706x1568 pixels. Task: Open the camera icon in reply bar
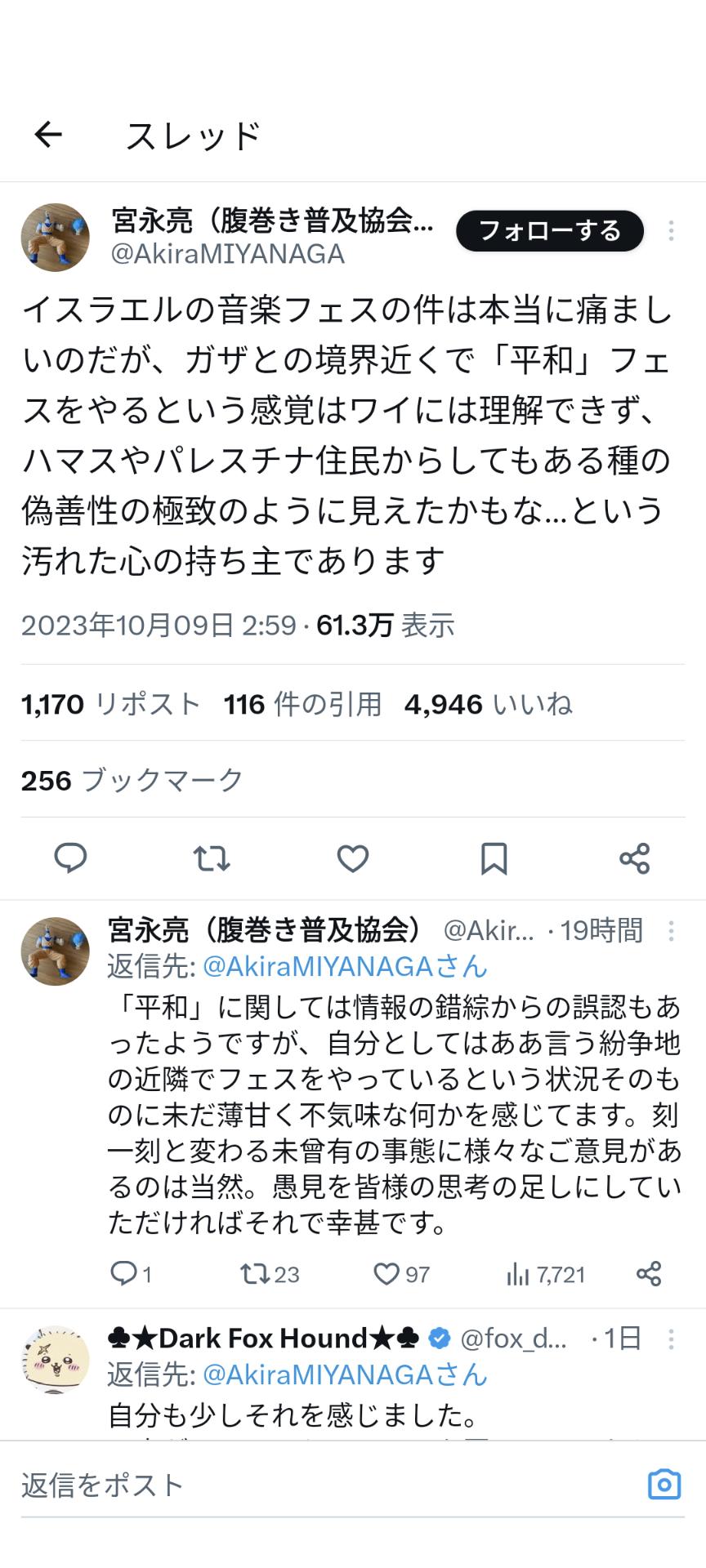point(664,1484)
